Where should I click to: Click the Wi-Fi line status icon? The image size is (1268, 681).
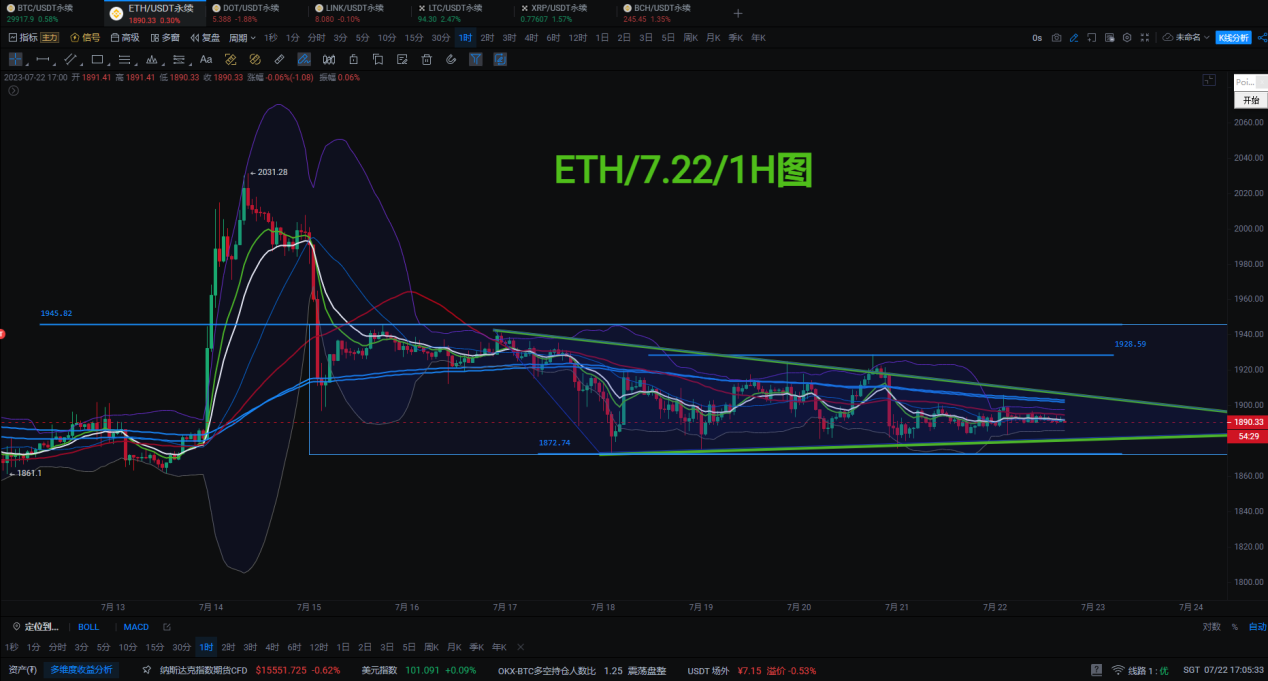click(1117, 670)
